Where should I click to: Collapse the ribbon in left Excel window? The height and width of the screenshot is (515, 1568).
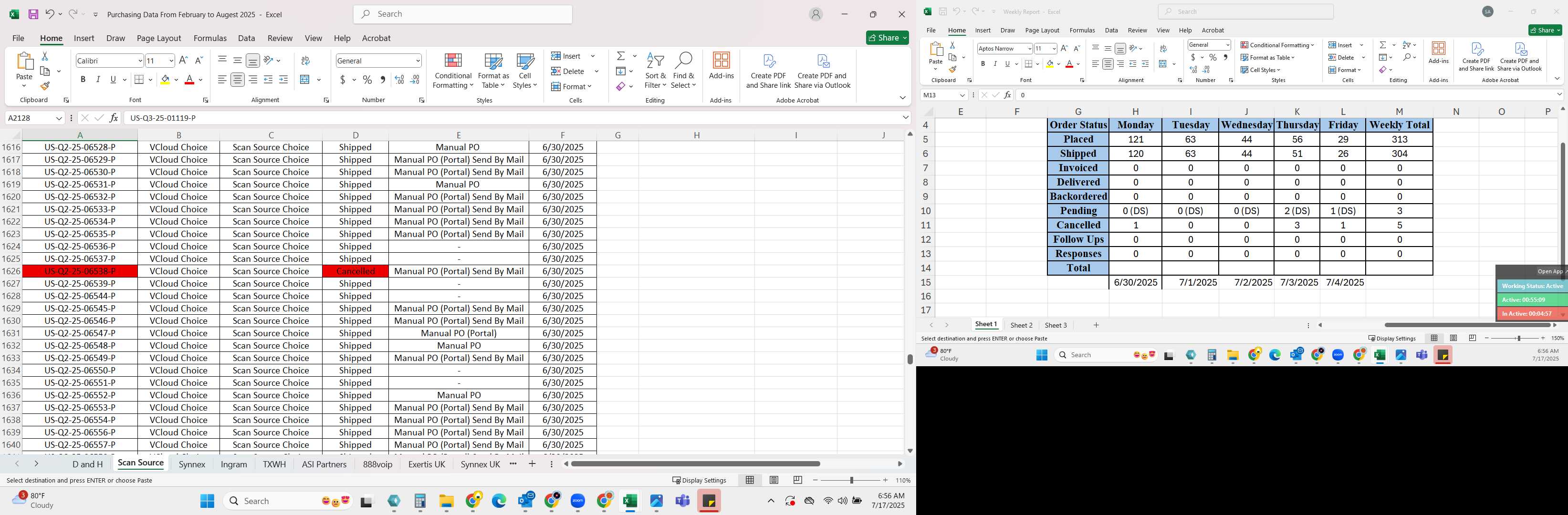tap(902, 98)
